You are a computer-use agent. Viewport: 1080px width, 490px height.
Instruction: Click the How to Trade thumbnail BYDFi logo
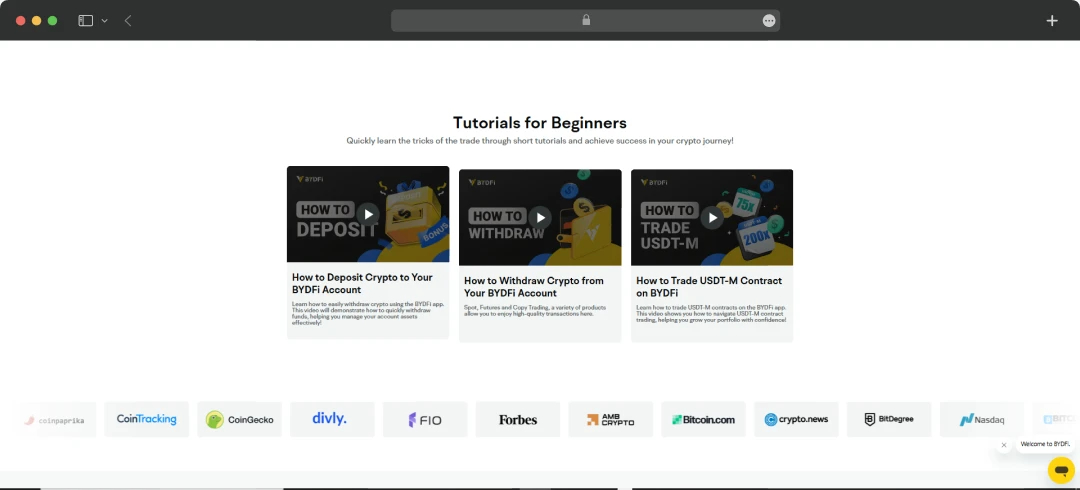click(654, 182)
